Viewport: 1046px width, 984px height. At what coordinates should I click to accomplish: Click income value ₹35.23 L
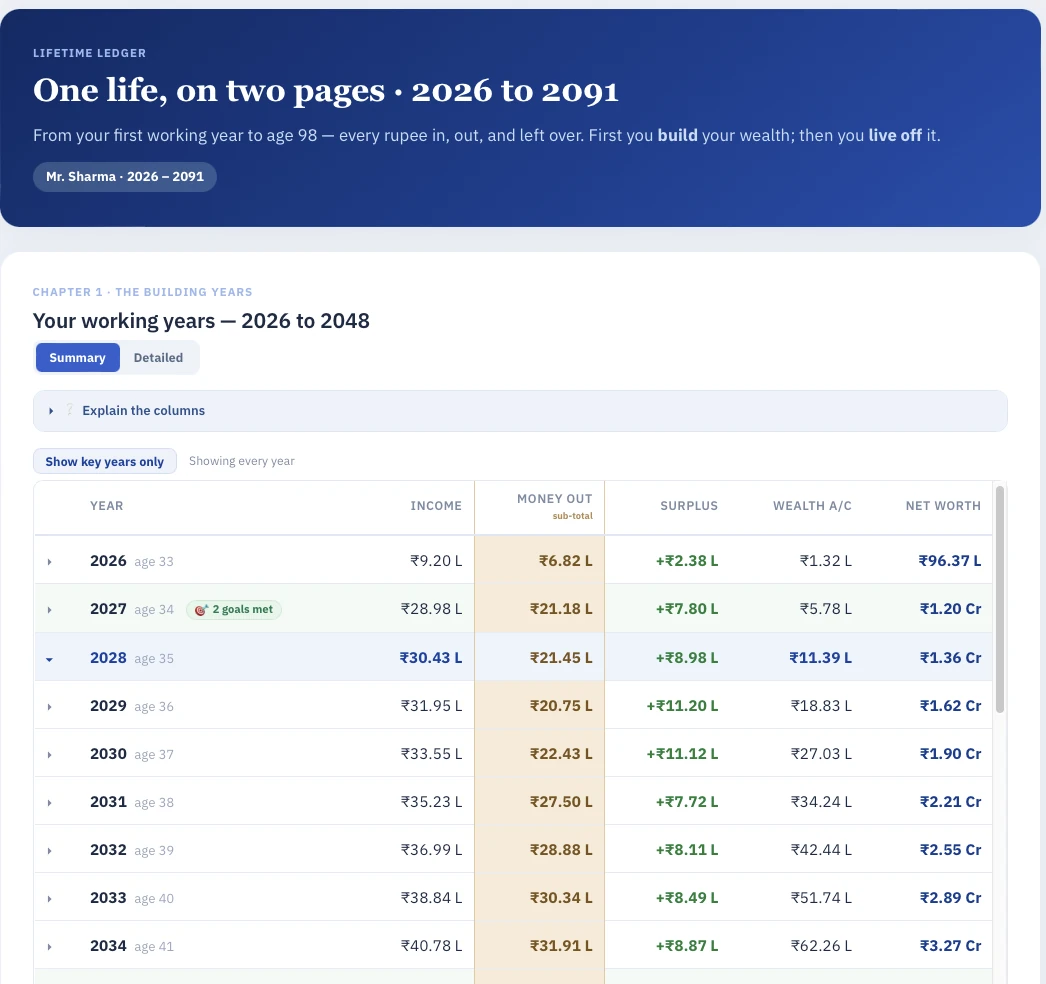pyautogui.click(x=432, y=802)
